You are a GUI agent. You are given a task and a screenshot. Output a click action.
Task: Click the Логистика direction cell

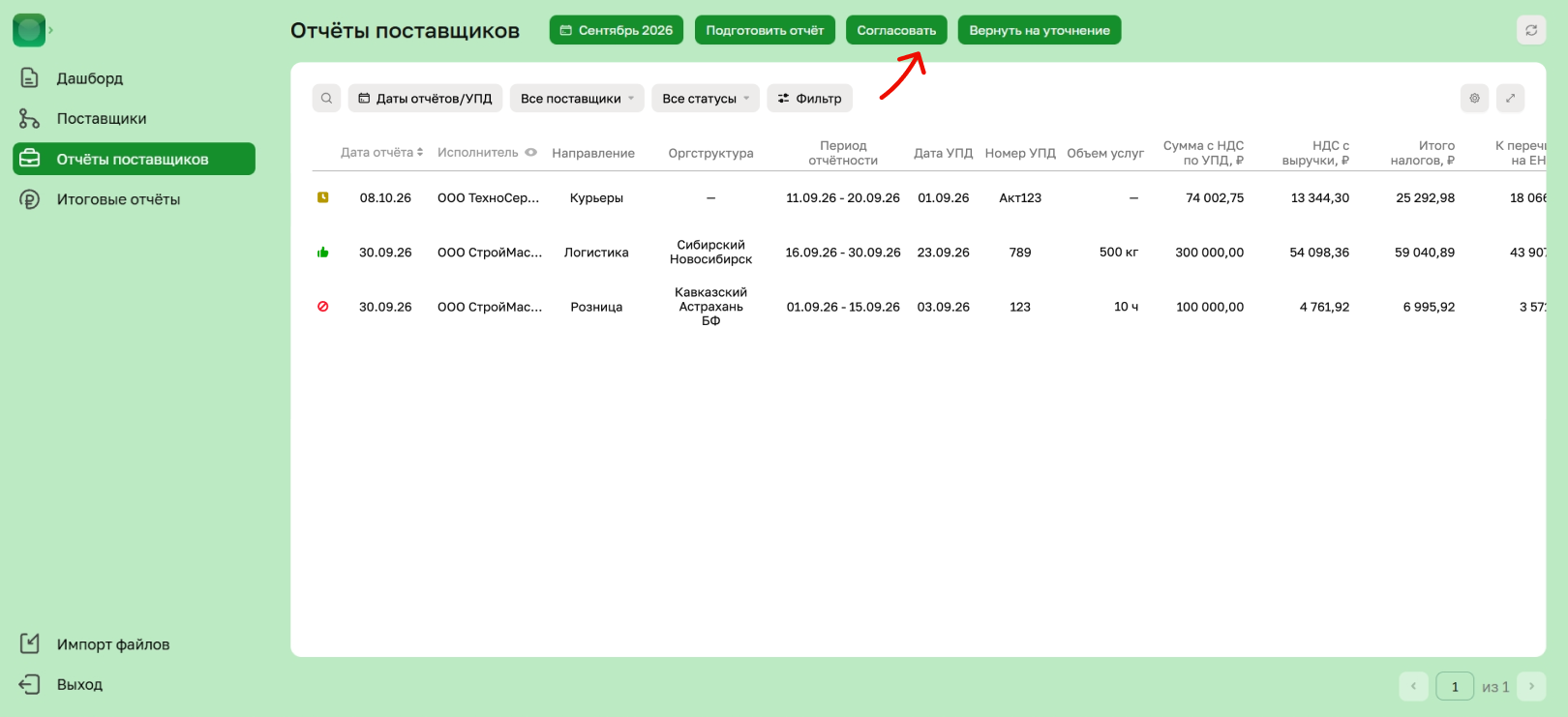[x=596, y=253]
